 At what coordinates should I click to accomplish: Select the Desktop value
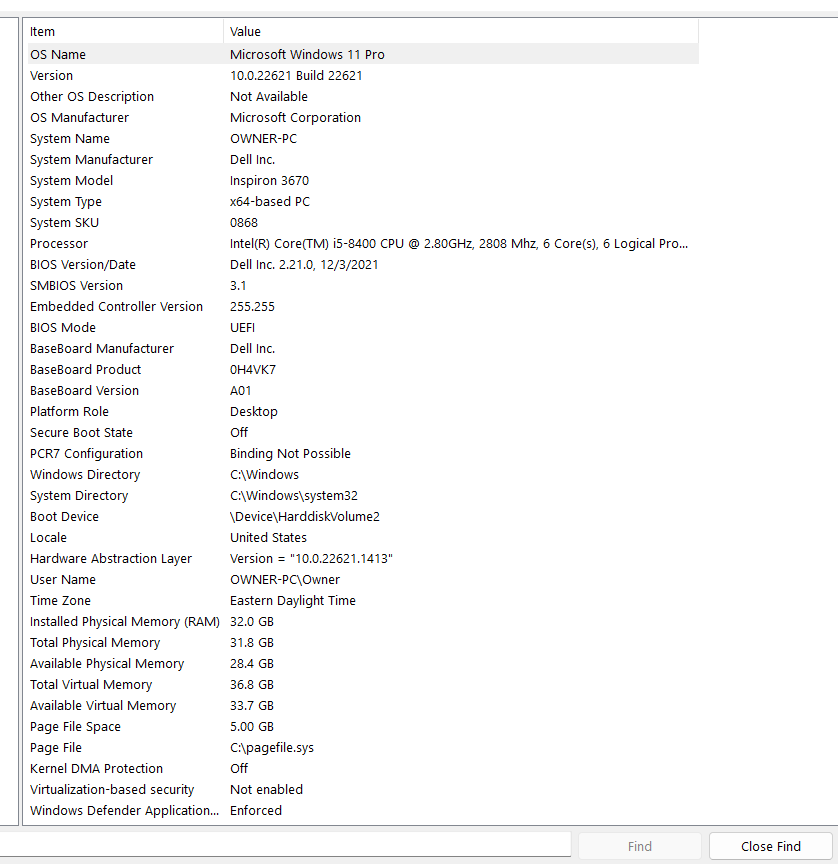253,412
